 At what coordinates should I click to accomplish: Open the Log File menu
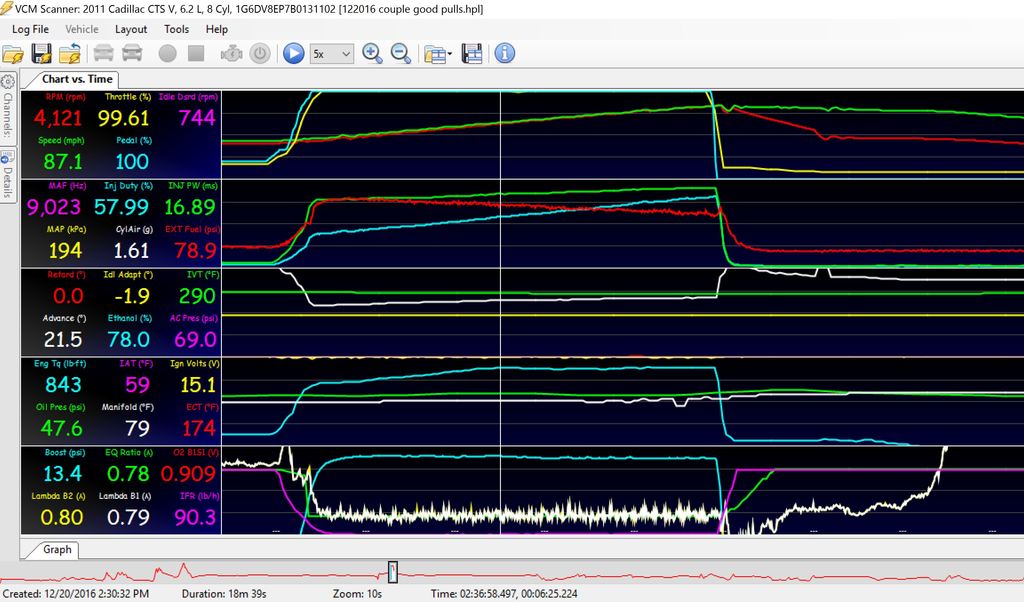pyautogui.click(x=30, y=29)
